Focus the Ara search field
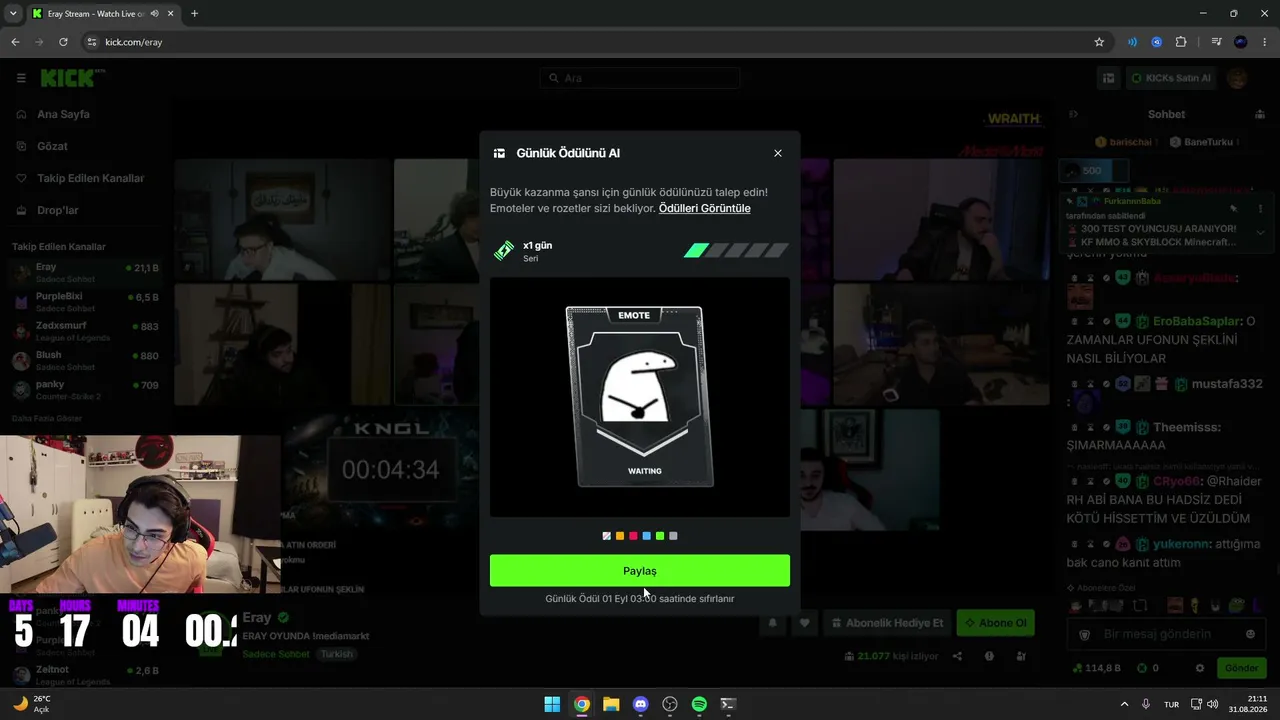Screen dimensions: 1280x720 point(640,78)
